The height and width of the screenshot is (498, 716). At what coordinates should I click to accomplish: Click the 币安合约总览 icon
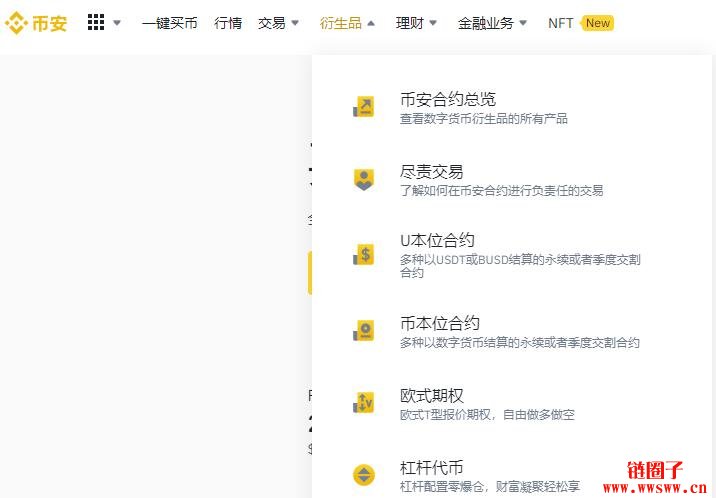(x=364, y=107)
